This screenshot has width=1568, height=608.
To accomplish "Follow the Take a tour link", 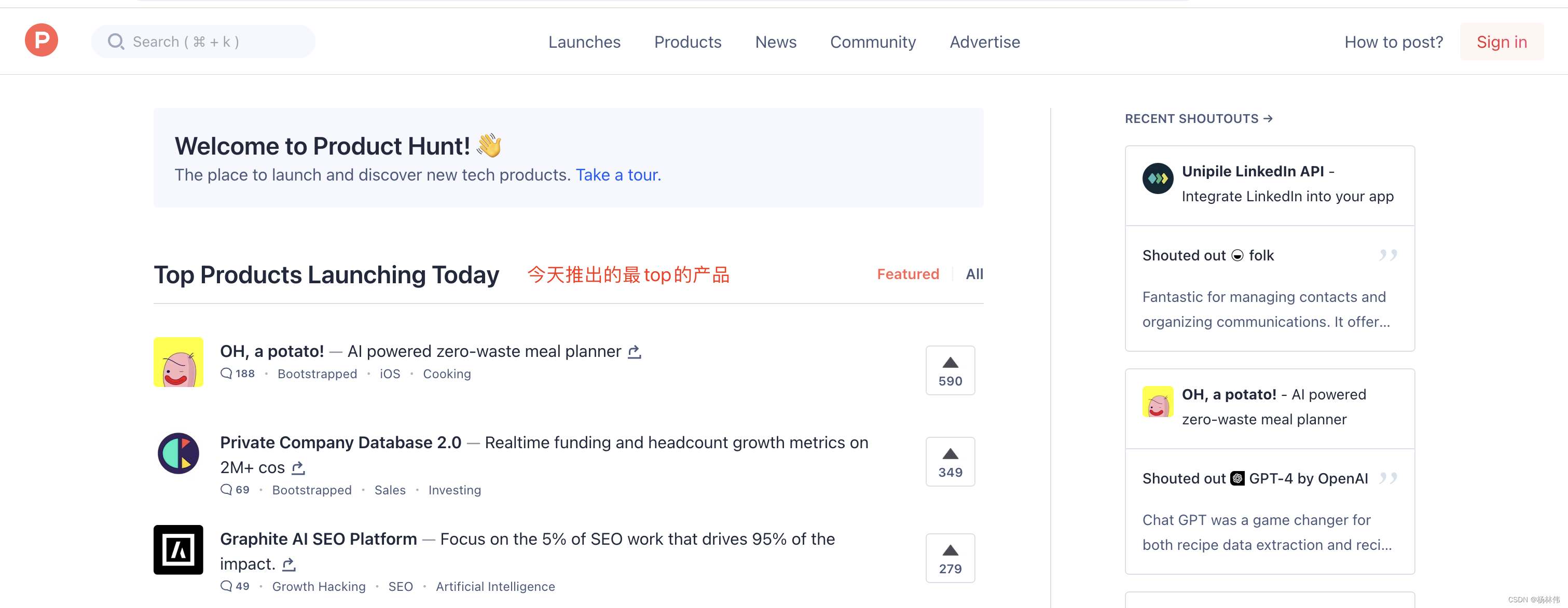I will click(618, 175).
